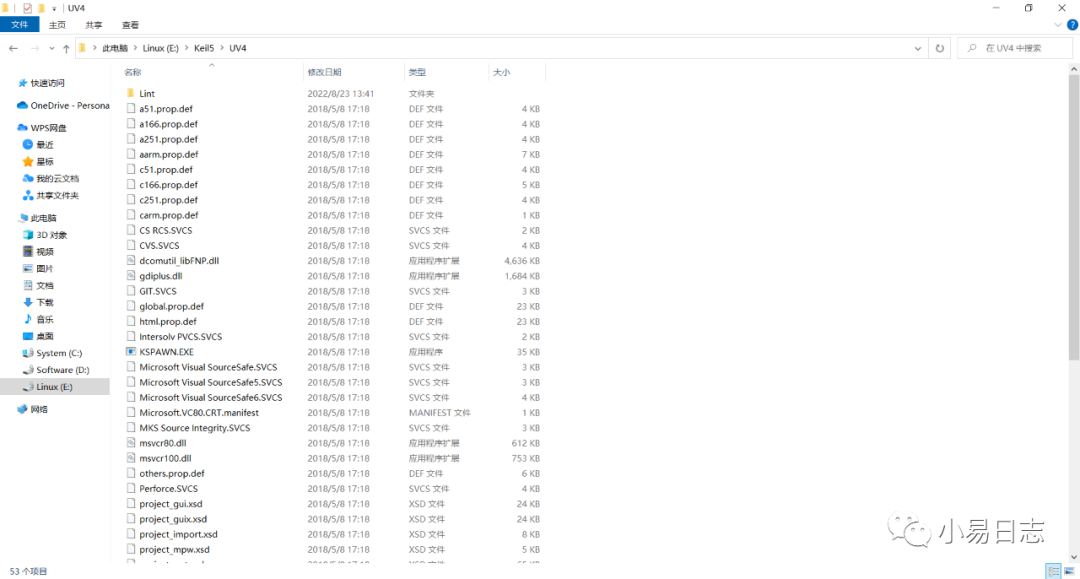Screen dimensions: 1080x579
Task: Expand the address bar history dropdown
Action: 917,48
